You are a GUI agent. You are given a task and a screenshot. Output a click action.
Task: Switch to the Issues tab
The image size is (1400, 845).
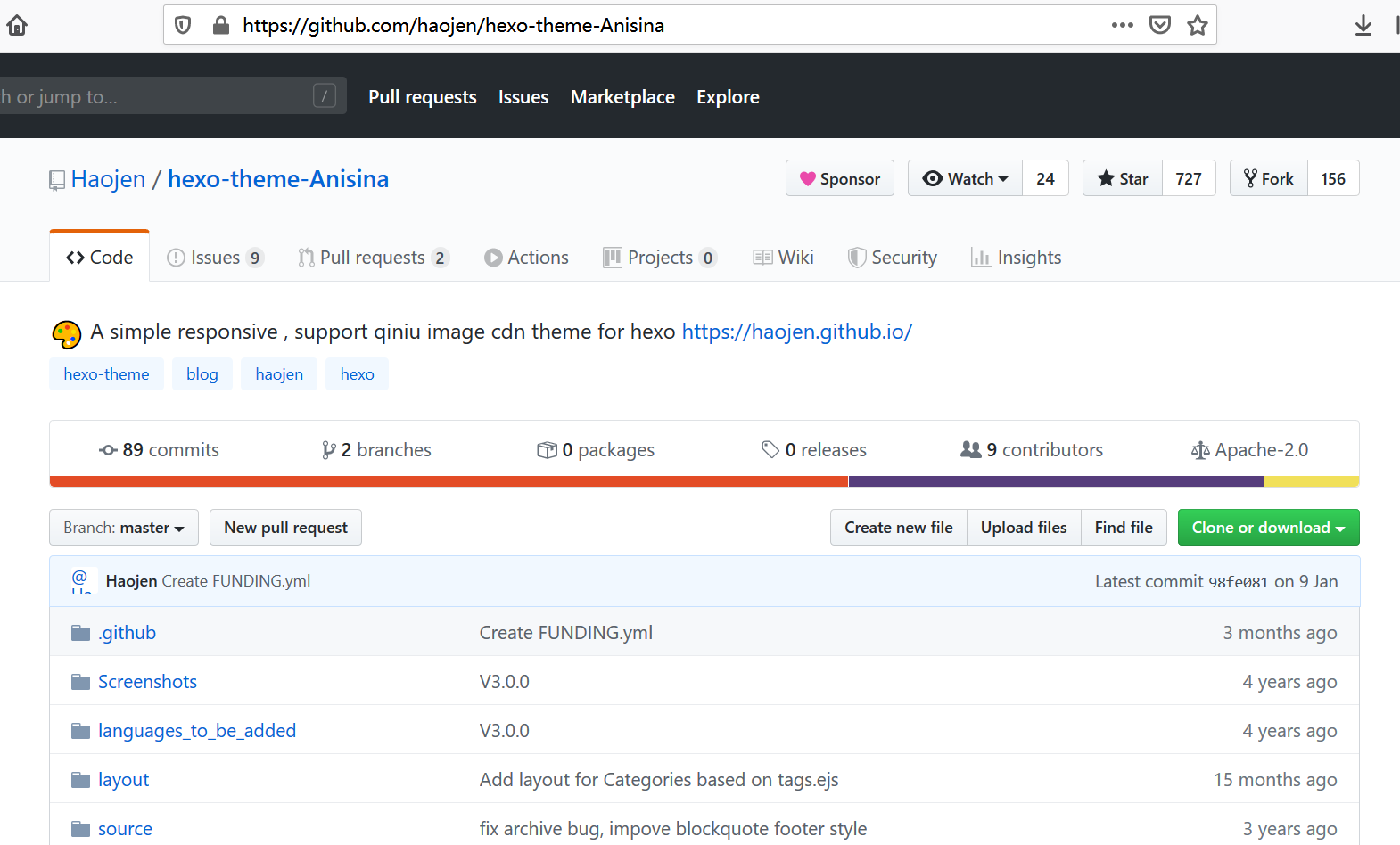click(215, 258)
